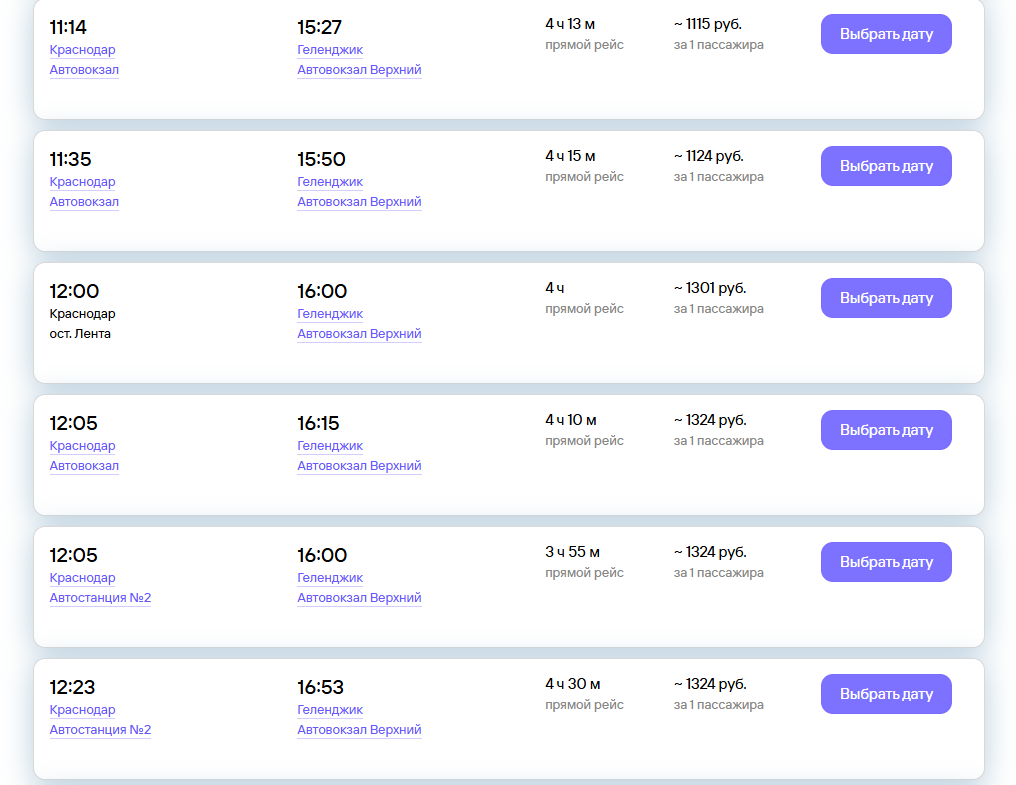Open Автостанция №2 link in the 3 ч 55 м trip
Viewport: 1016px width, 785px height.
(100, 598)
